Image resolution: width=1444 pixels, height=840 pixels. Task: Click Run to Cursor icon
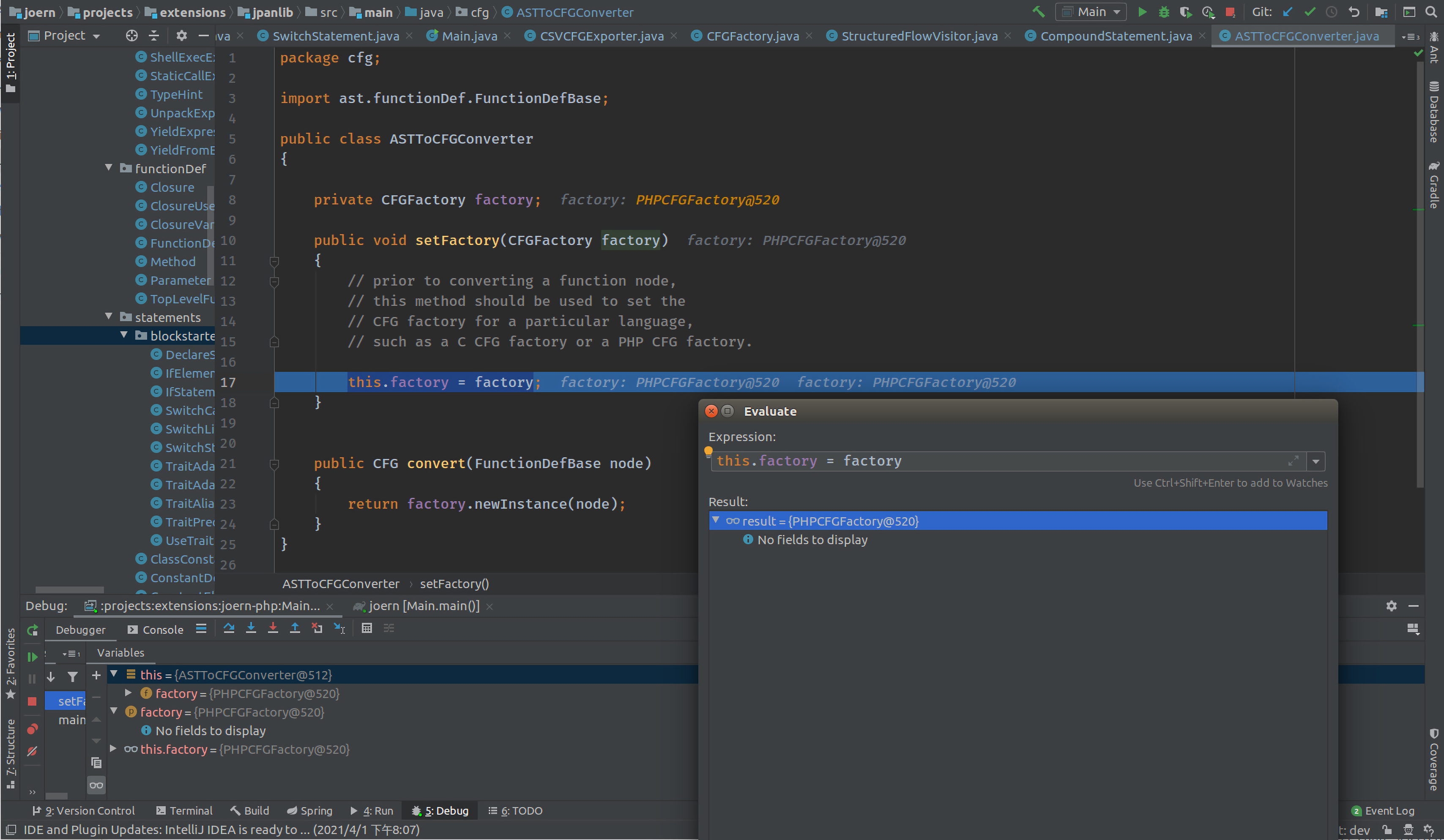pyautogui.click(x=339, y=629)
